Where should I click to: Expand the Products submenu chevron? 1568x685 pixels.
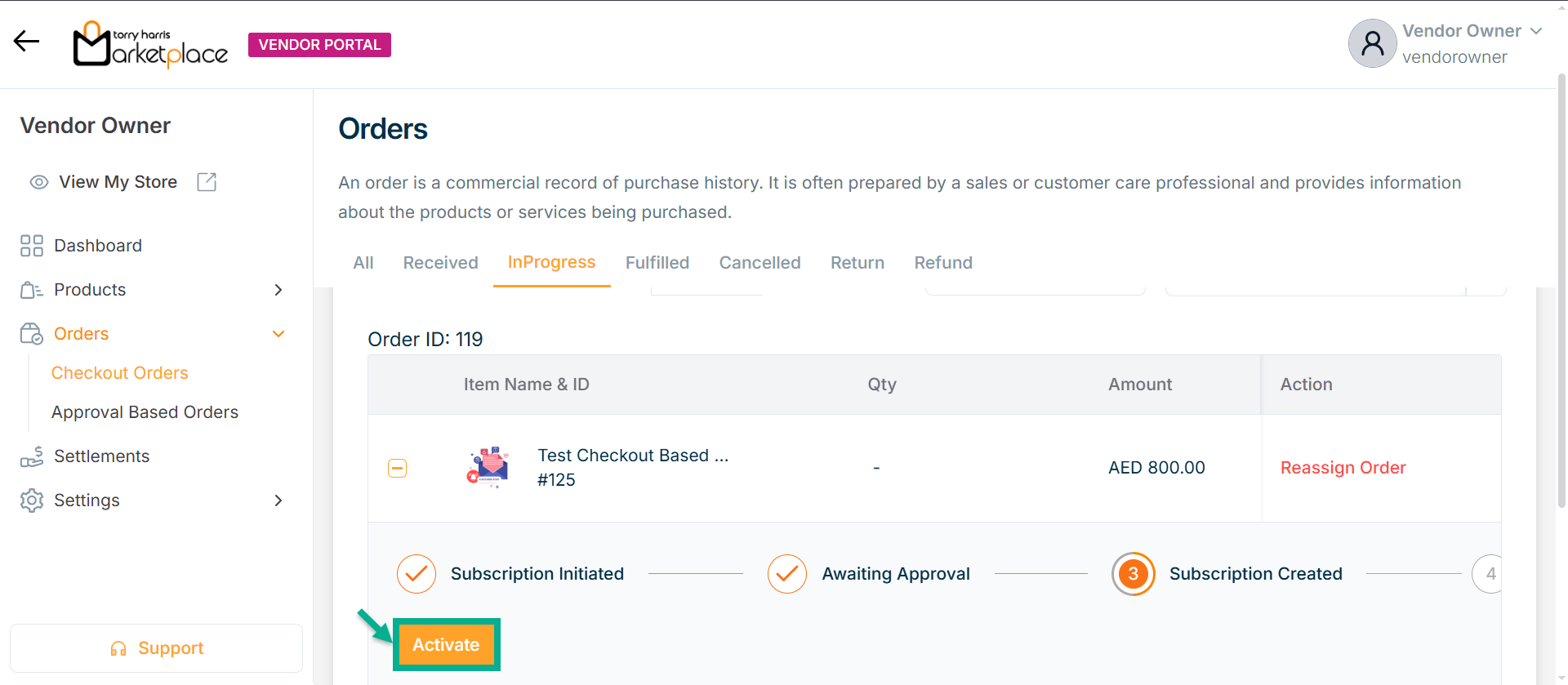(278, 290)
